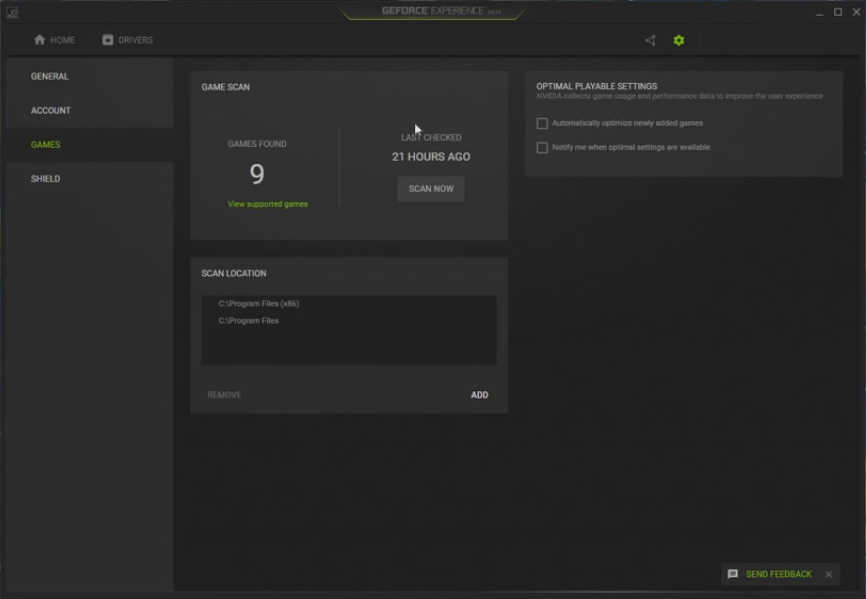Maximize the GeForce Experience window
The height and width of the screenshot is (599, 866).
pyautogui.click(x=838, y=12)
